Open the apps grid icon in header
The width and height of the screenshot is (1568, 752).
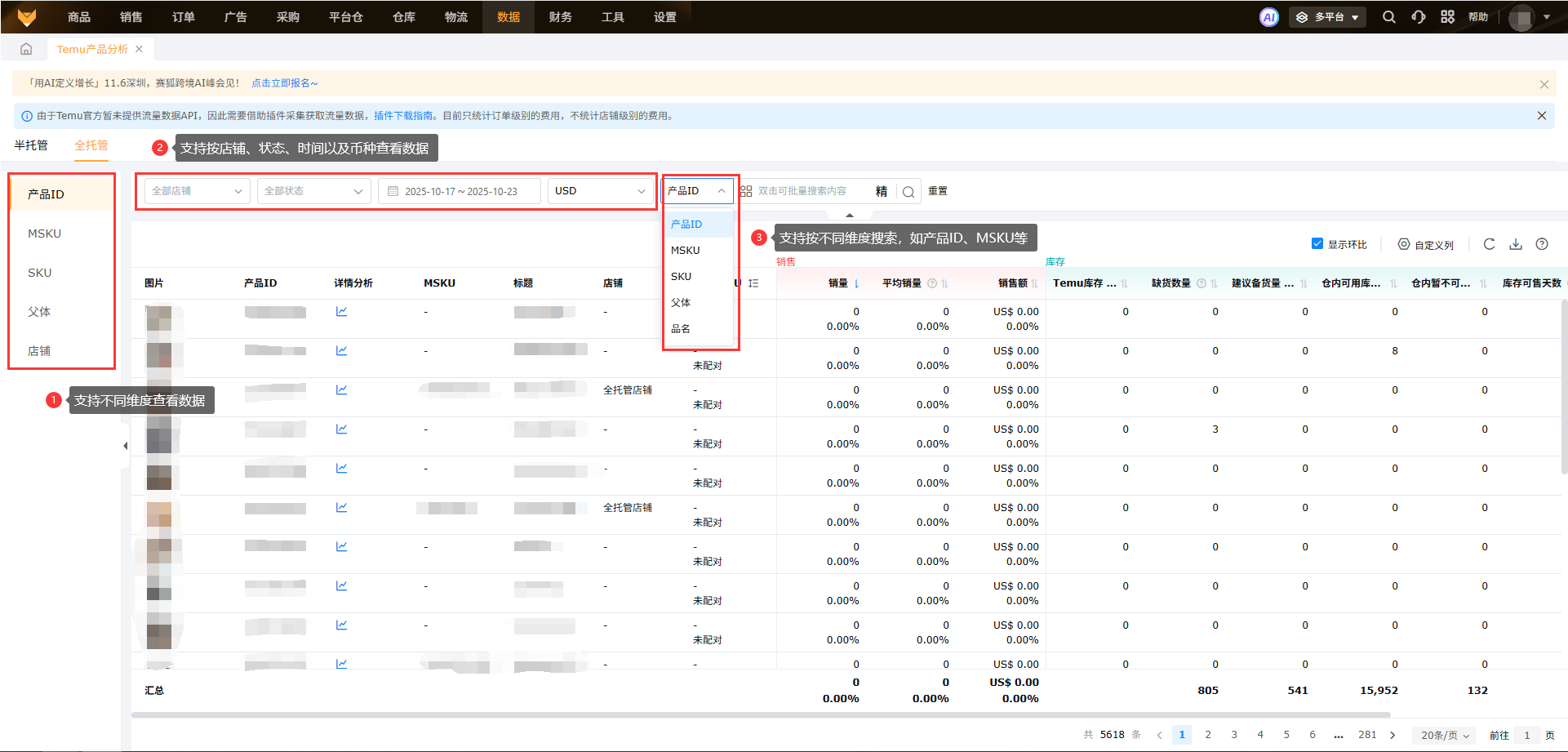click(1447, 17)
